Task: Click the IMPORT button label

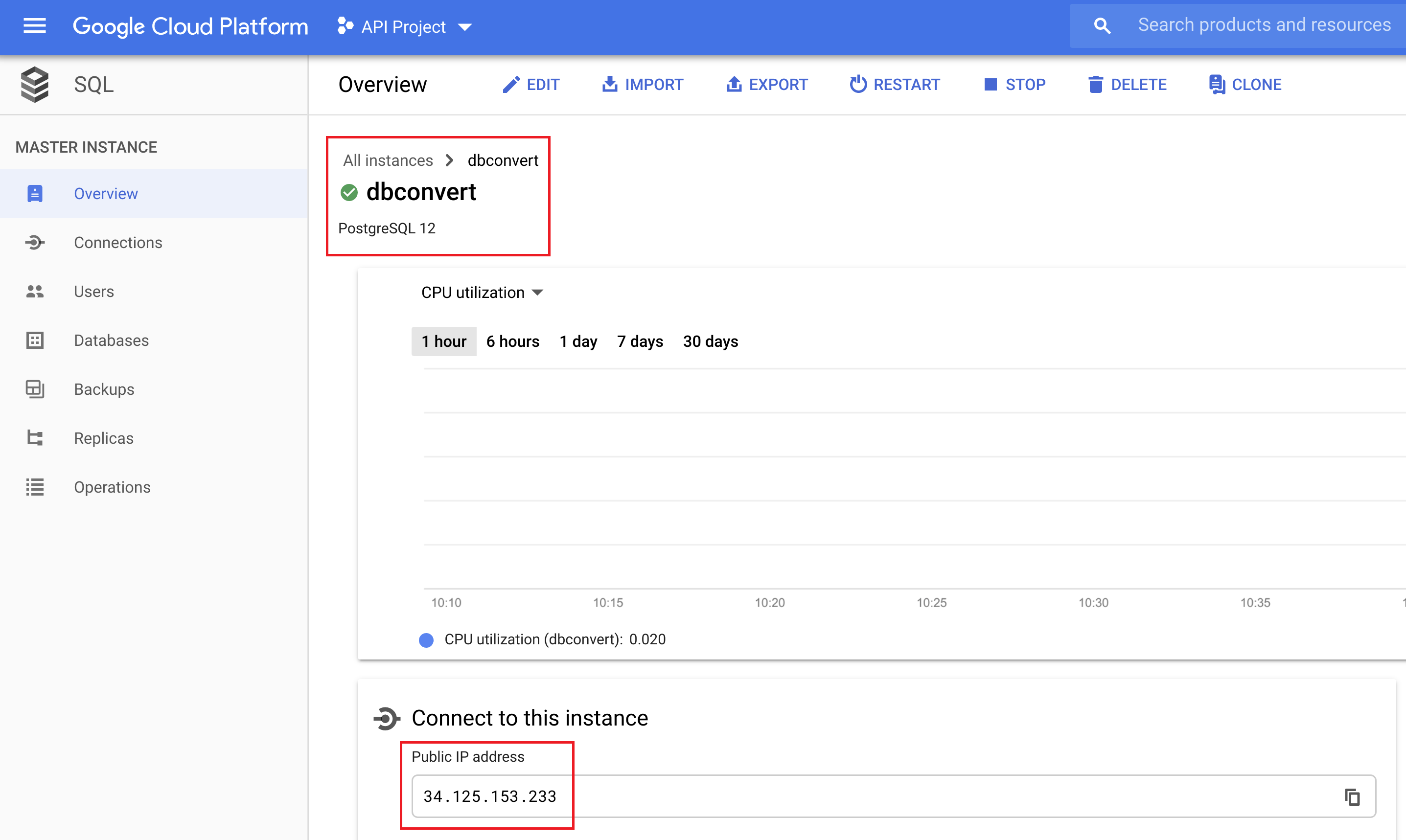Action: [x=654, y=85]
